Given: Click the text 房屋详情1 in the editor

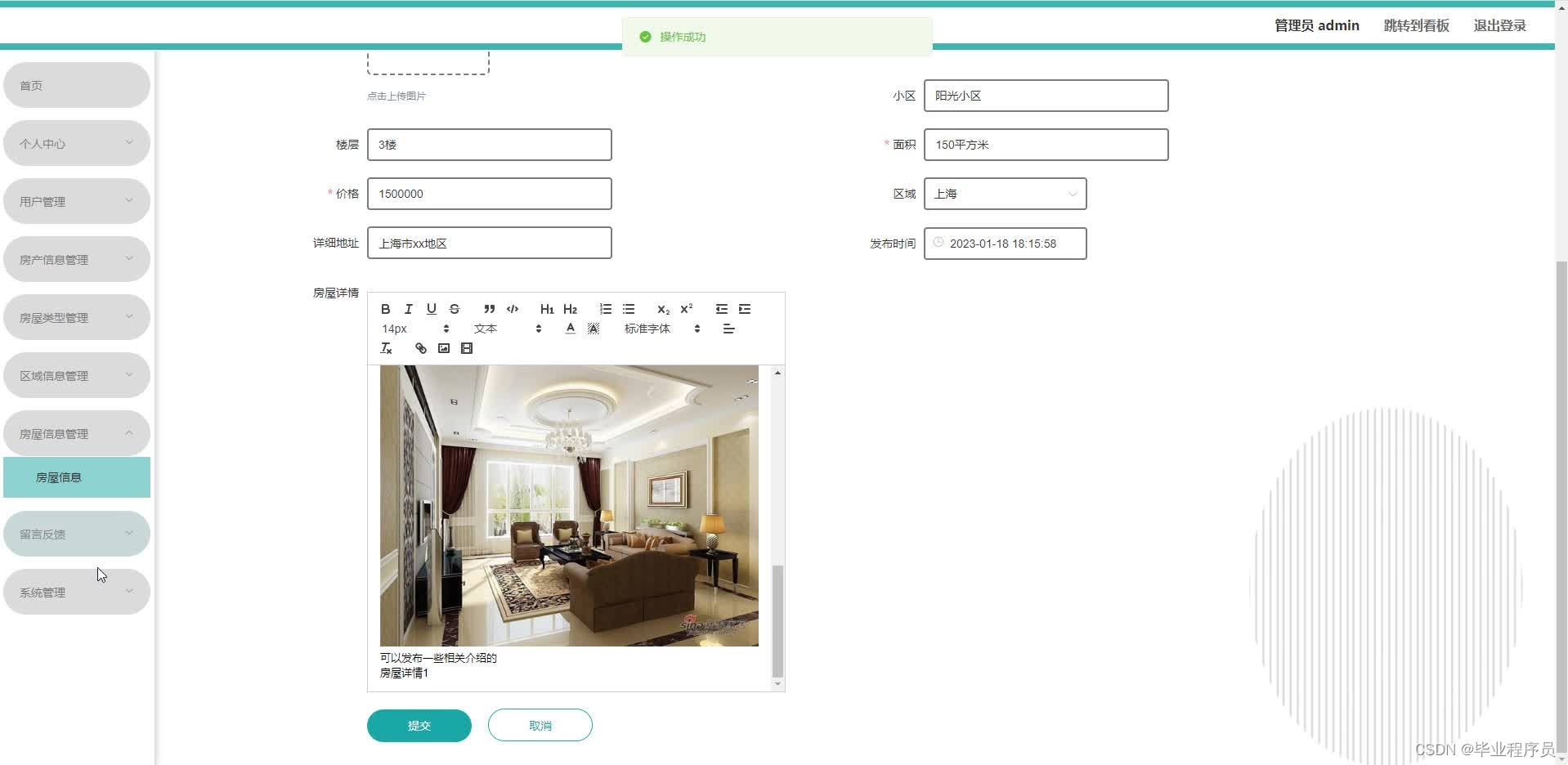Looking at the screenshot, I should [x=404, y=673].
